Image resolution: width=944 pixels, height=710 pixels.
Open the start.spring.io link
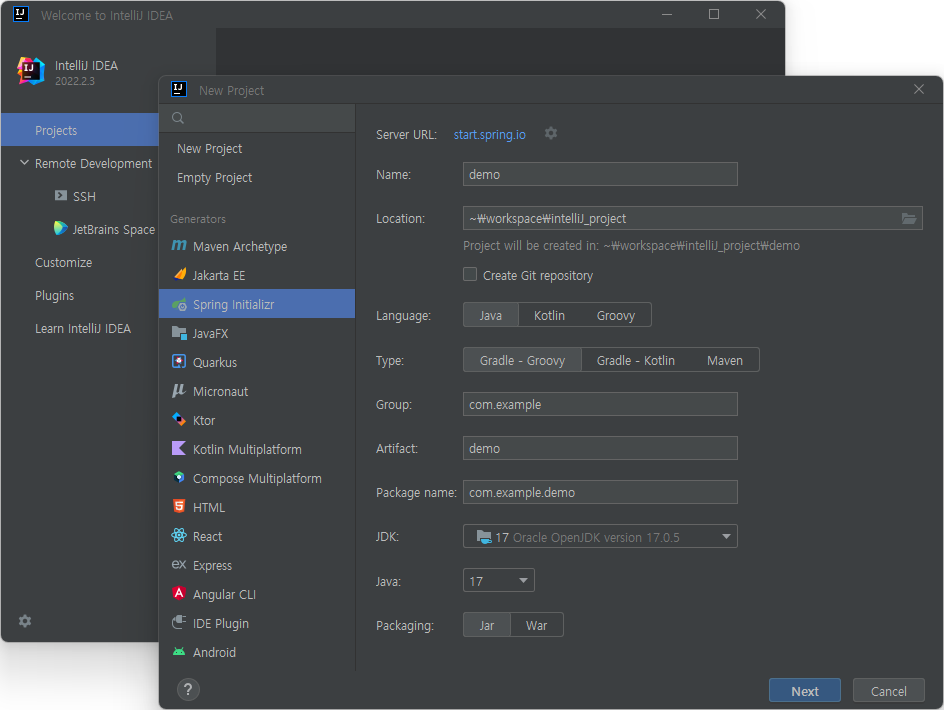click(x=489, y=134)
